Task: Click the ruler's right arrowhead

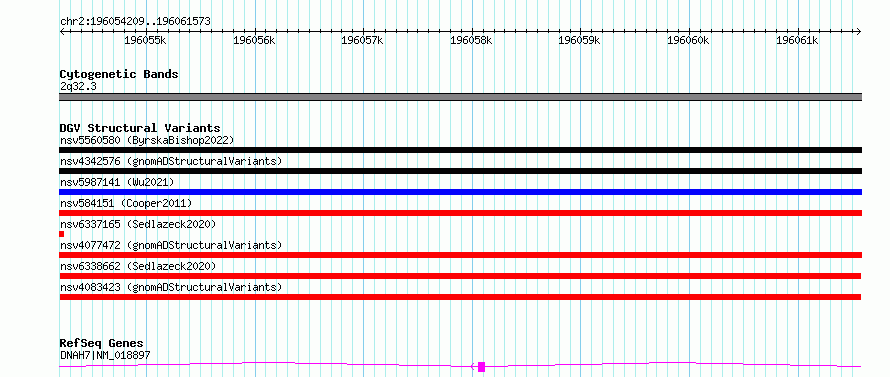Action: point(859,31)
